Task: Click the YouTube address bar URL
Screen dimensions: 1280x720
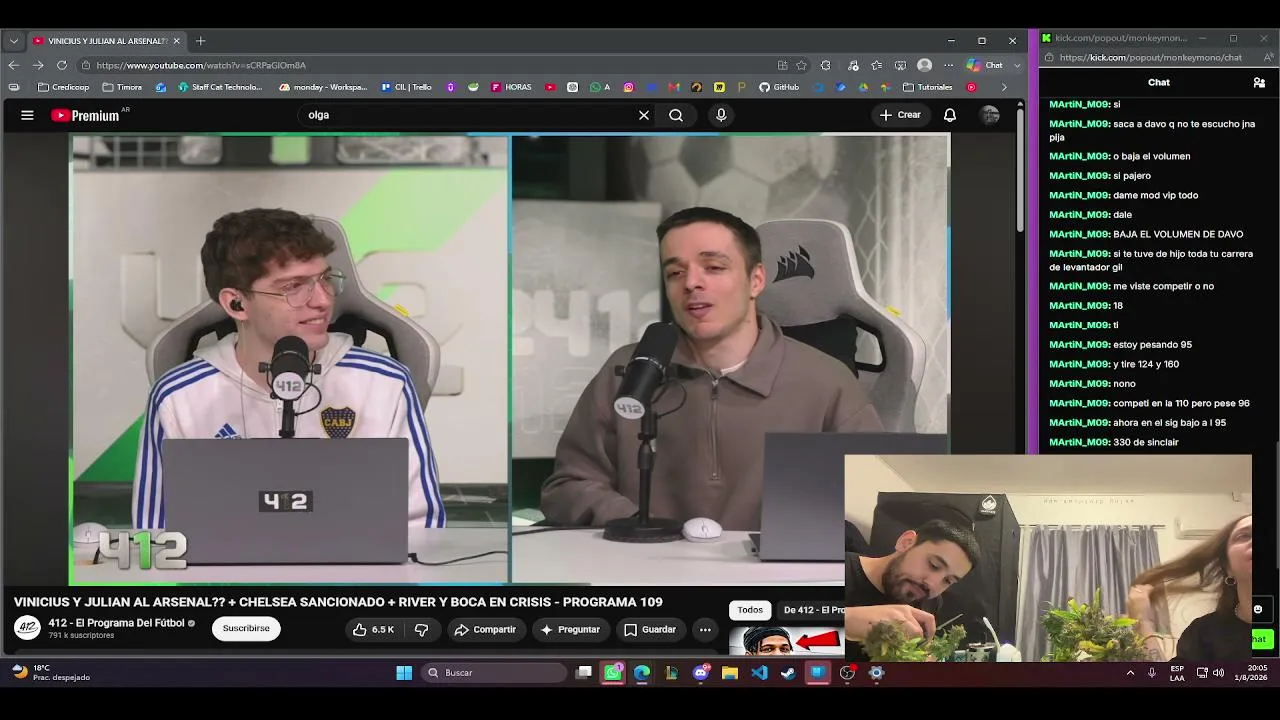Action: 201,65
